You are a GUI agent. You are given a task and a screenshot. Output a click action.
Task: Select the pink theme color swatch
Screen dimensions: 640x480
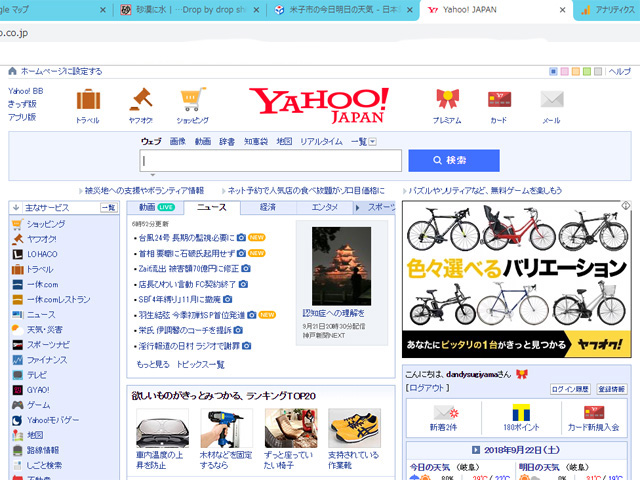click(x=564, y=71)
